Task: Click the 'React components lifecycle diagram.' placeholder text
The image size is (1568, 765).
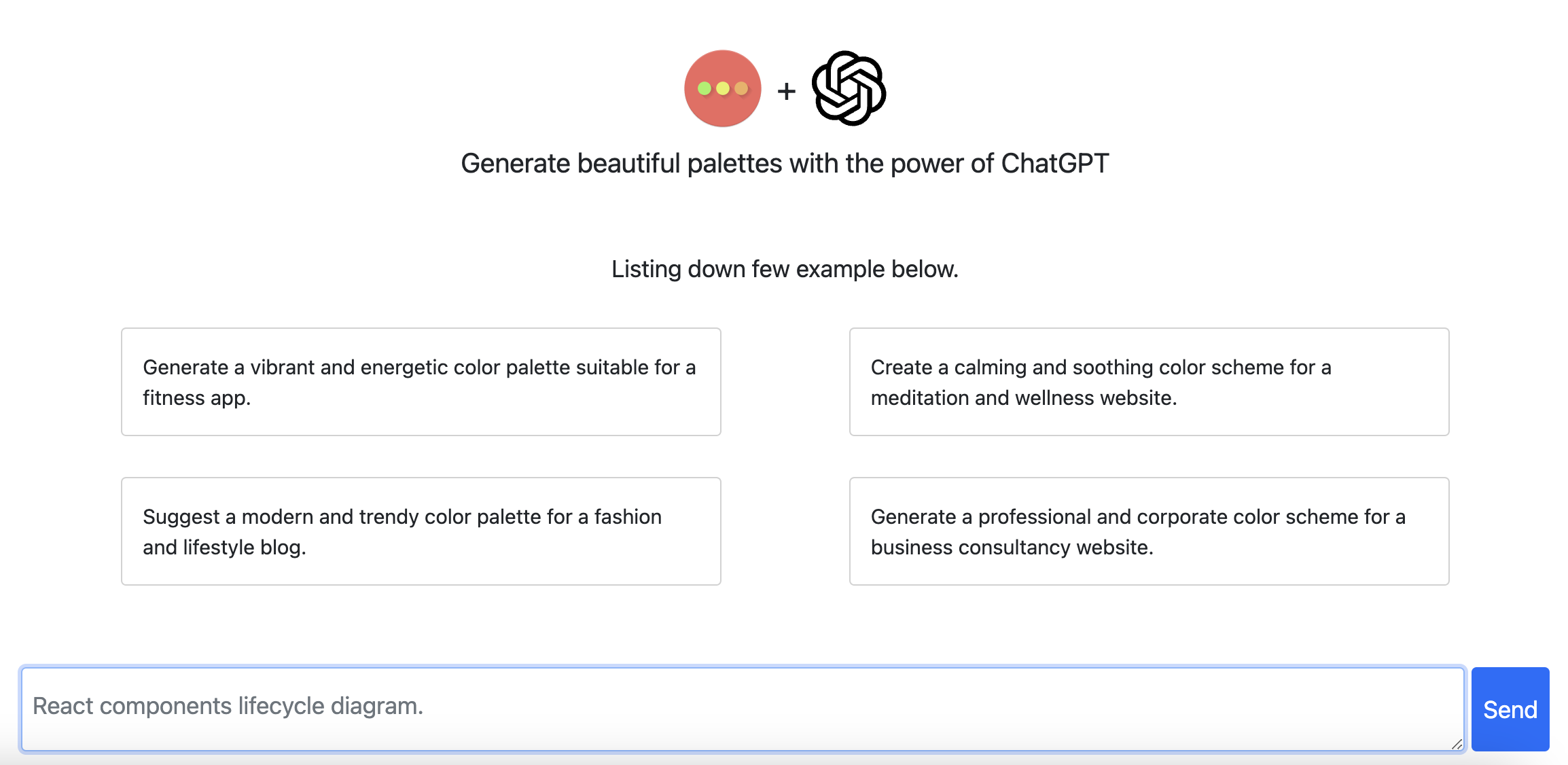Action: point(228,707)
